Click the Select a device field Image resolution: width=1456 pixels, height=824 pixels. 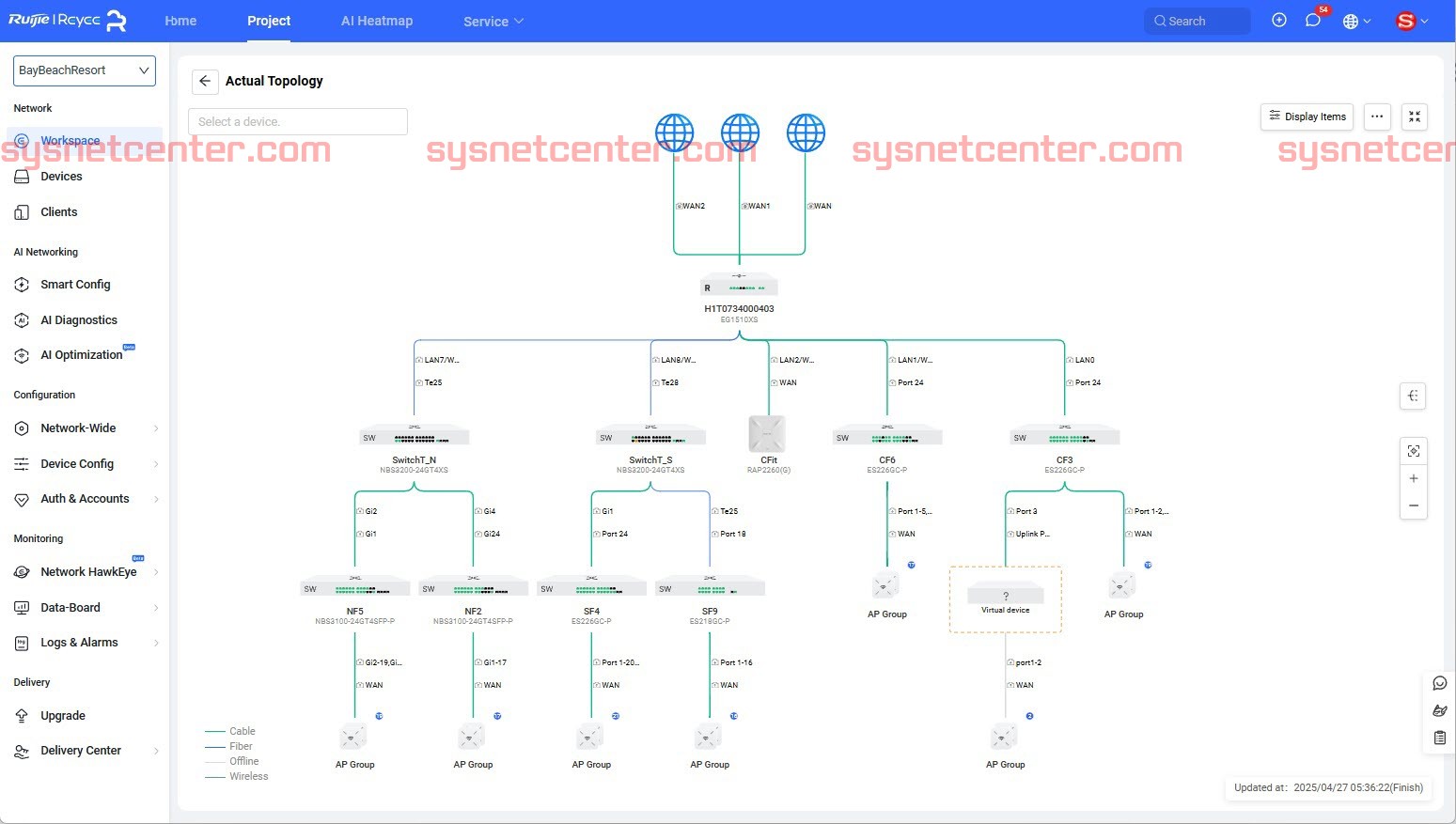(x=298, y=121)
